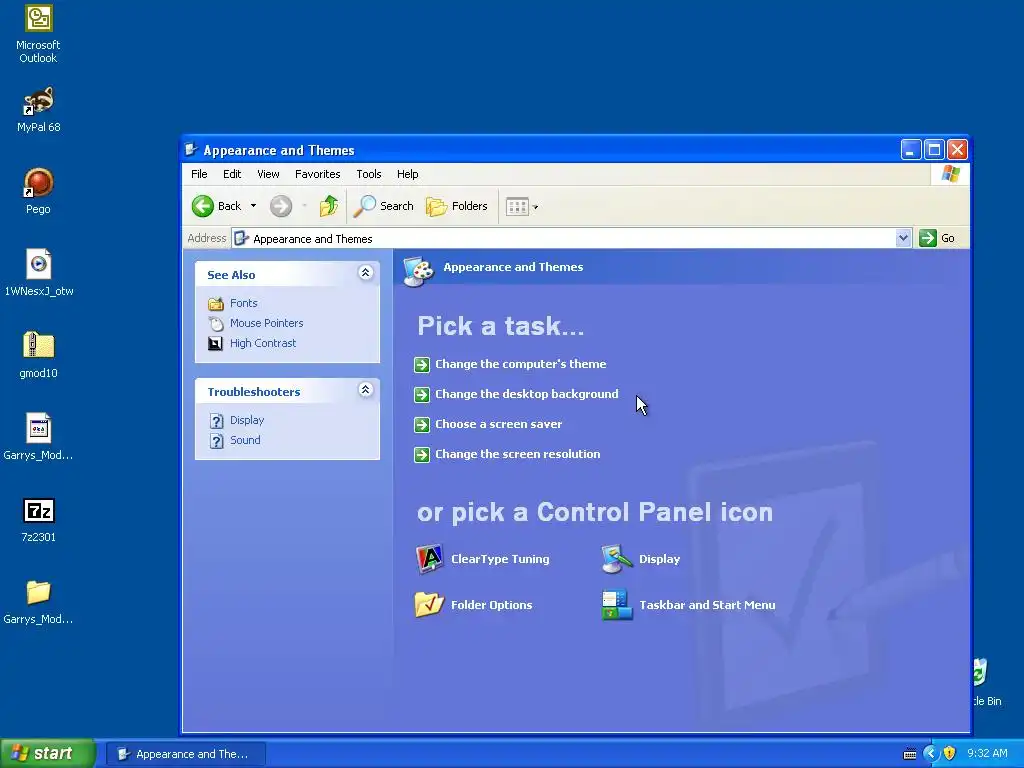This screenshot has height=768, width=1024.
Task: Collapse the See Also panel
Action: (366, 273)
